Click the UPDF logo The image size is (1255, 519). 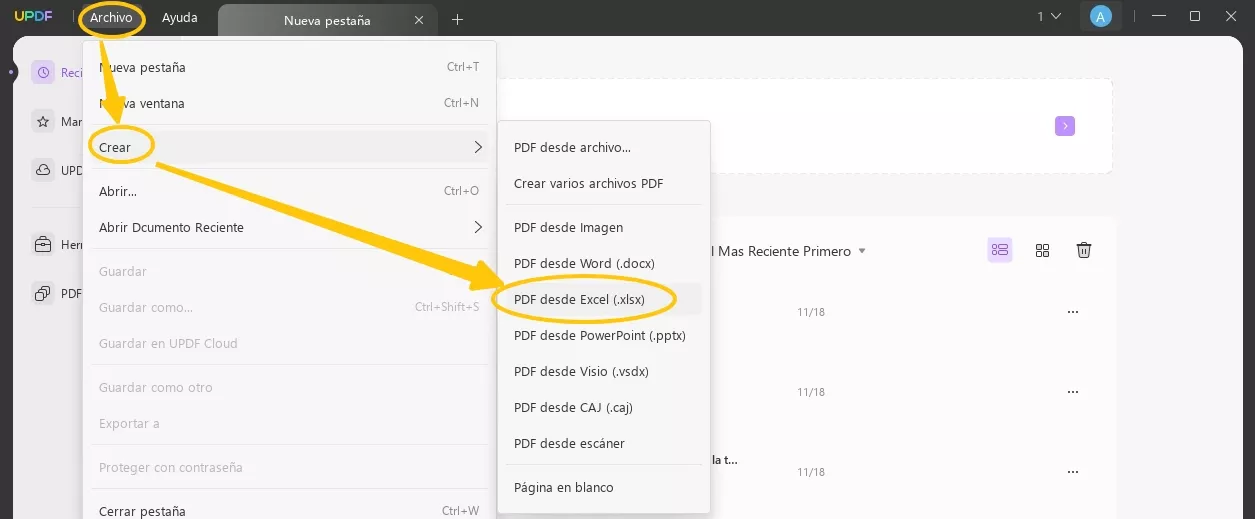pos(33,17)
